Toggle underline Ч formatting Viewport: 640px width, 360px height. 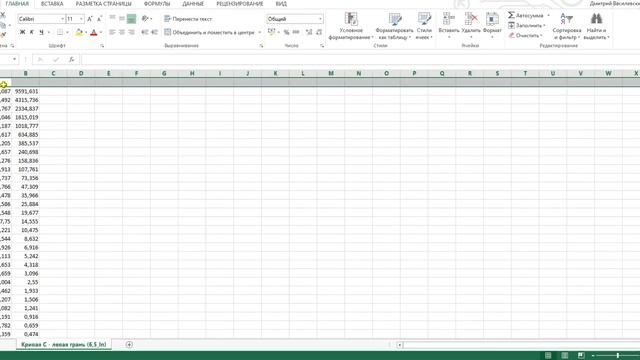[x=41, y=32]
